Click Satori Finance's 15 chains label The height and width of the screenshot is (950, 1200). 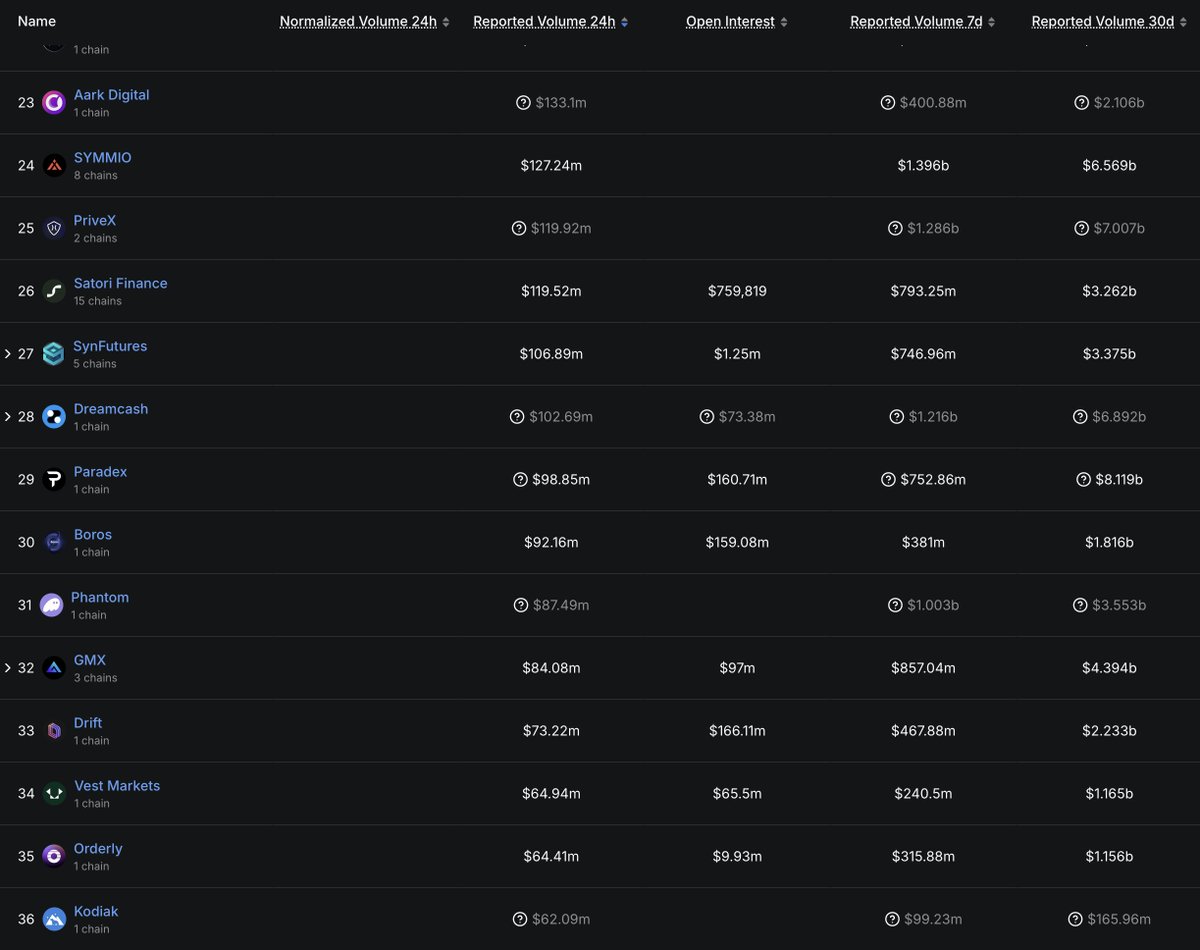pos(98,301)
